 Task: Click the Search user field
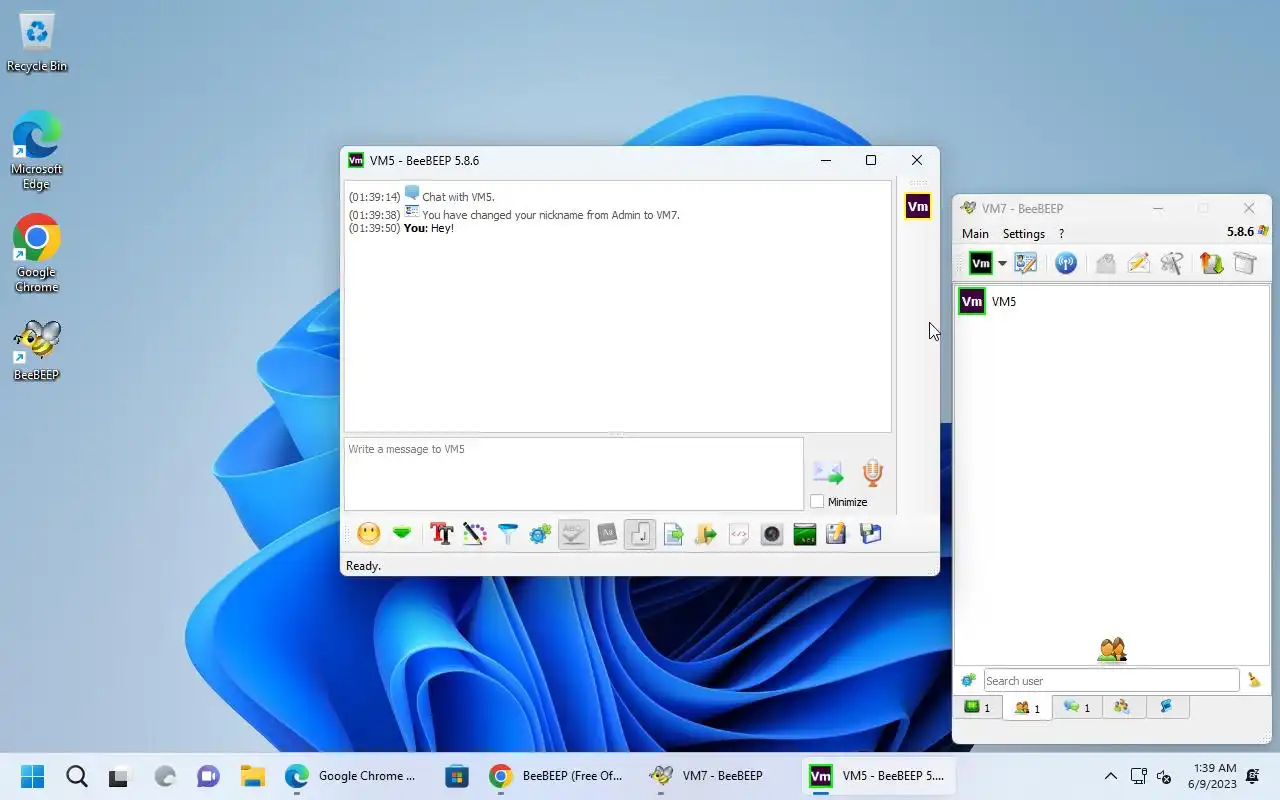click(1111, 681)
